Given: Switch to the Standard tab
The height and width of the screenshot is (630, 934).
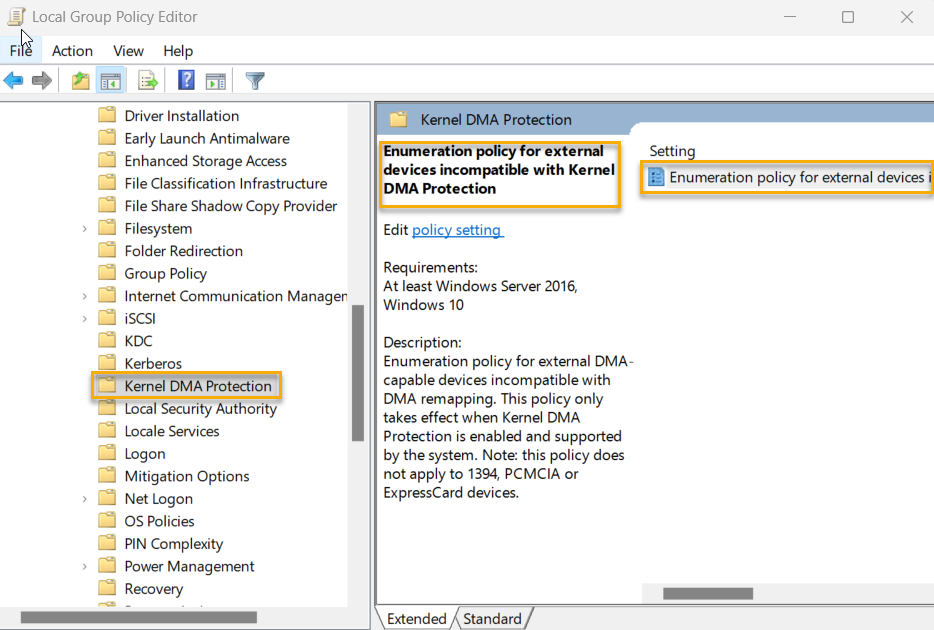Looking at the screenshot, I should pos(492,619).
